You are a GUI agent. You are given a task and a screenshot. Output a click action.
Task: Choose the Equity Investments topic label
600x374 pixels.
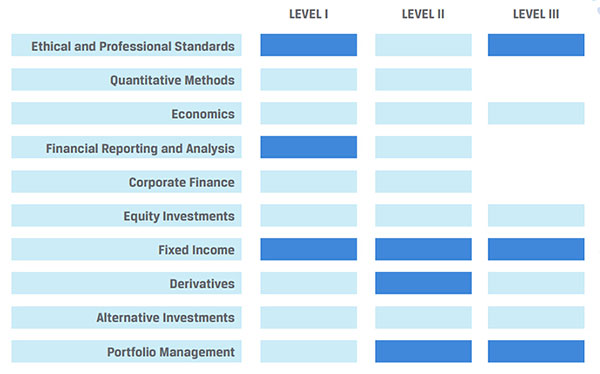tap(126, 216)
